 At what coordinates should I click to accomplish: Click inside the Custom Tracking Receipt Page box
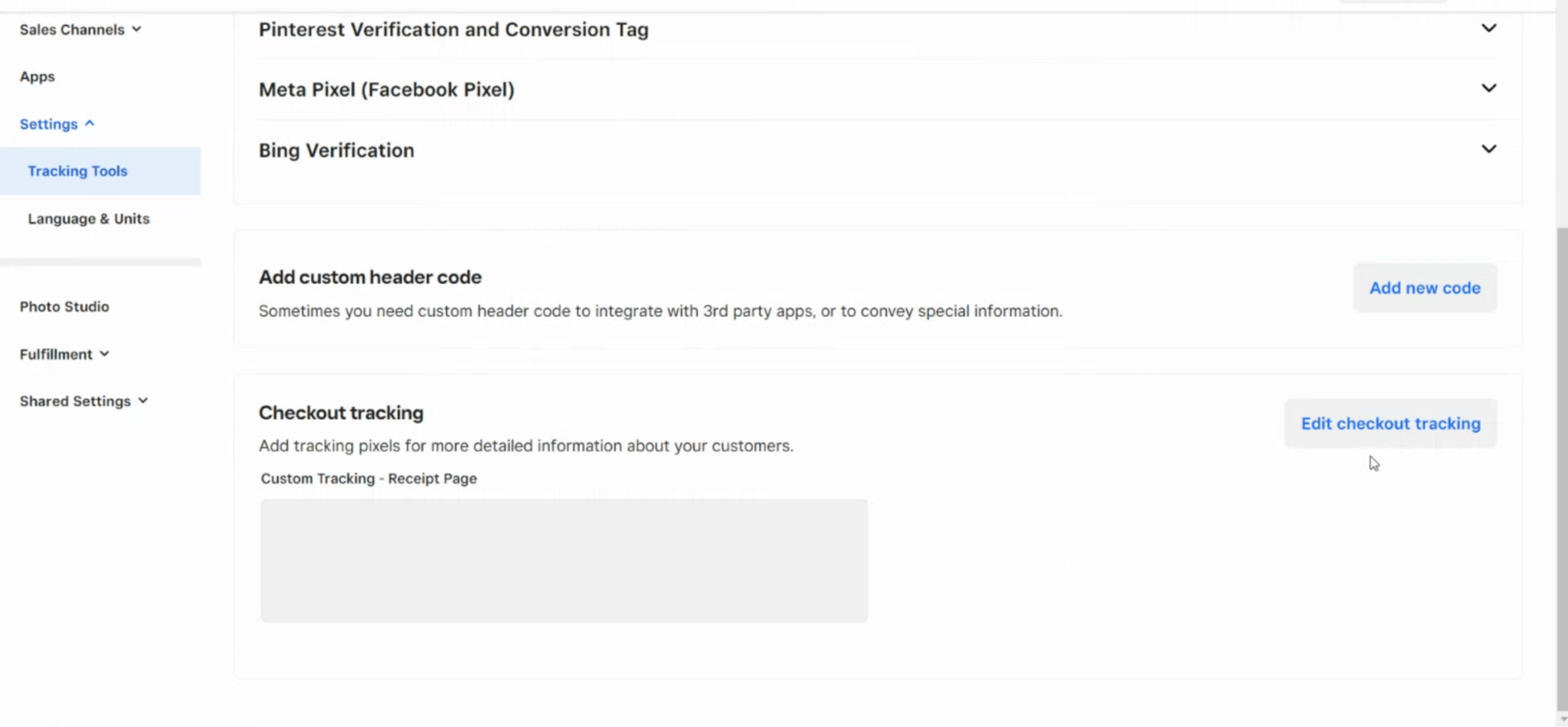coord(564,560)
